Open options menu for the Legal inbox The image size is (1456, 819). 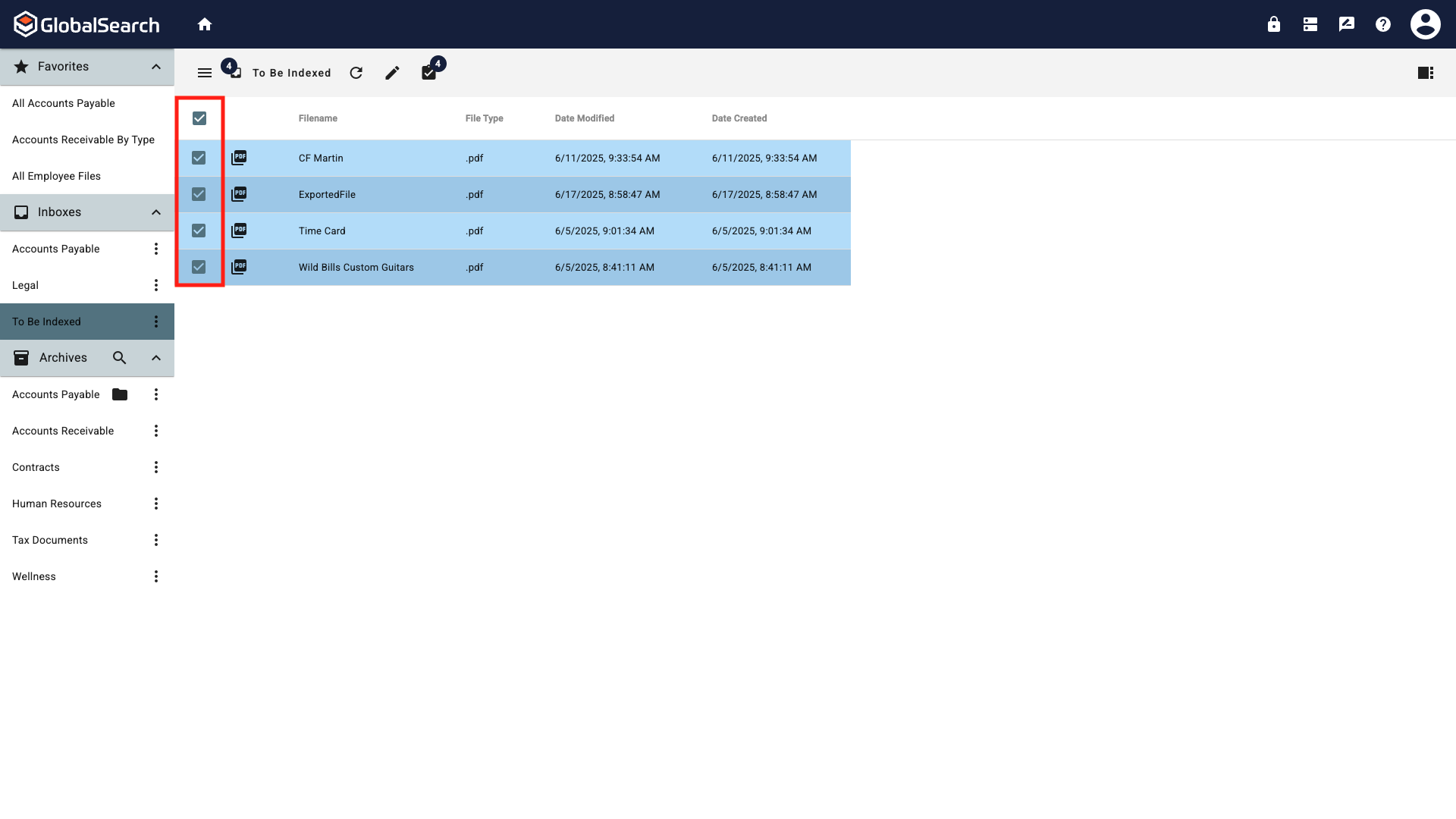point(155,284)
